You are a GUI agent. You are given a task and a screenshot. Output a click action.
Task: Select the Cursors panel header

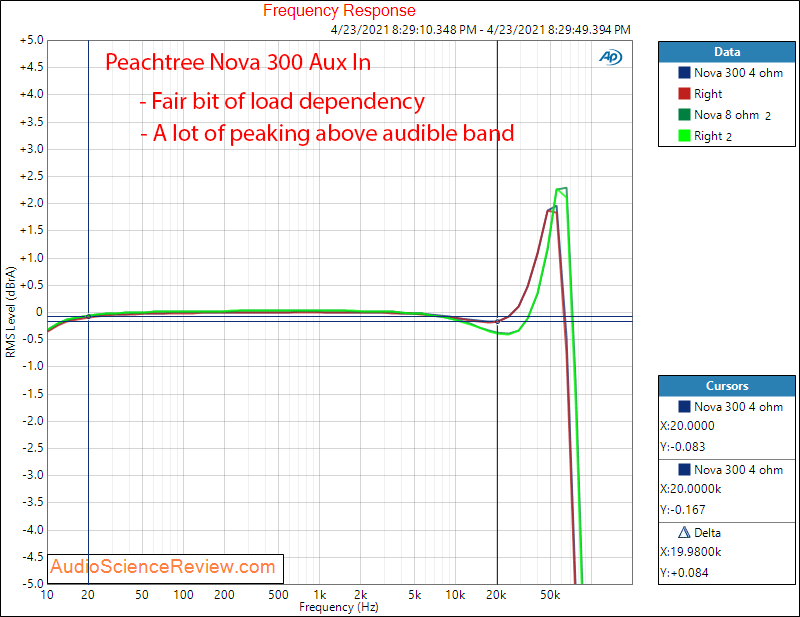[727, 386]
